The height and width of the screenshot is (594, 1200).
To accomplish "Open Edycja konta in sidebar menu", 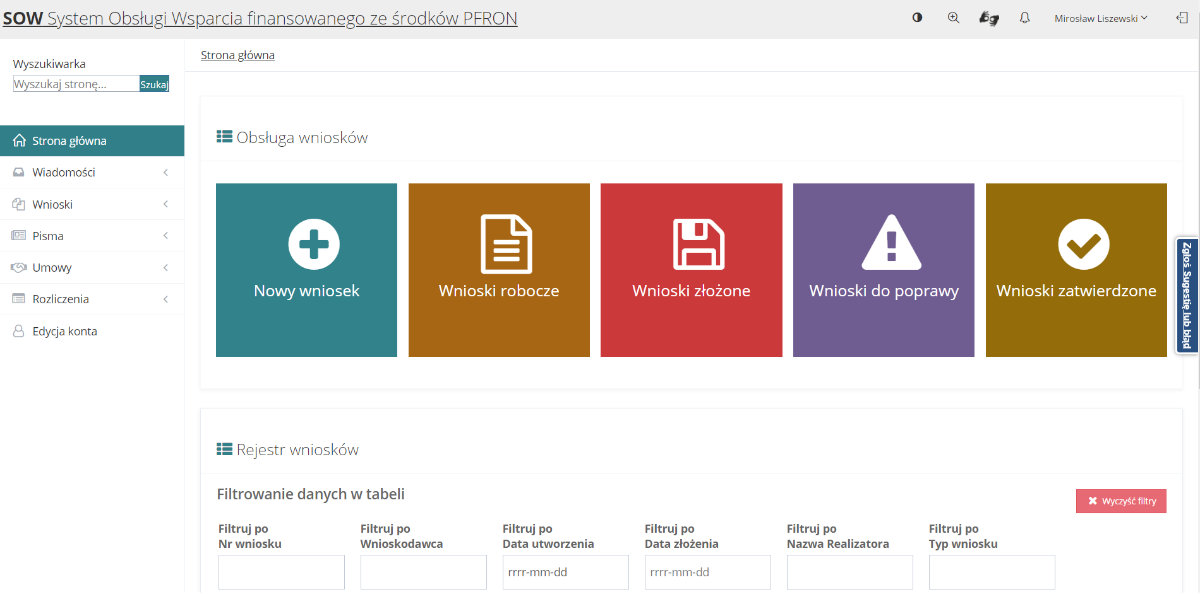I will tap(92, 331).
